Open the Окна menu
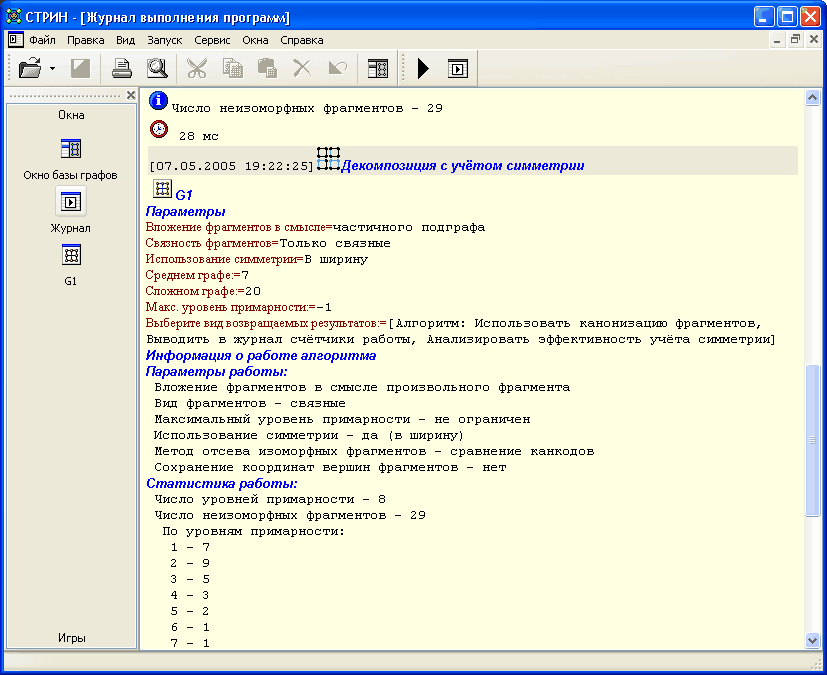This screenshot has width=827, height=675. click(255, 40)
